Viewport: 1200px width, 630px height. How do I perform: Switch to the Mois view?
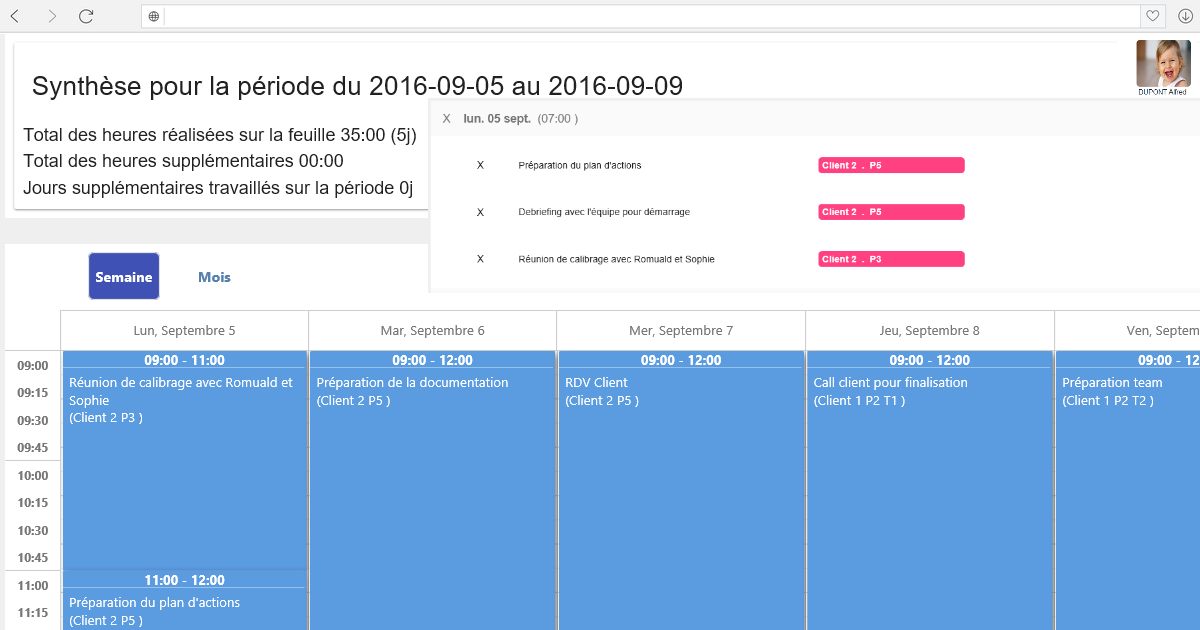214,277
